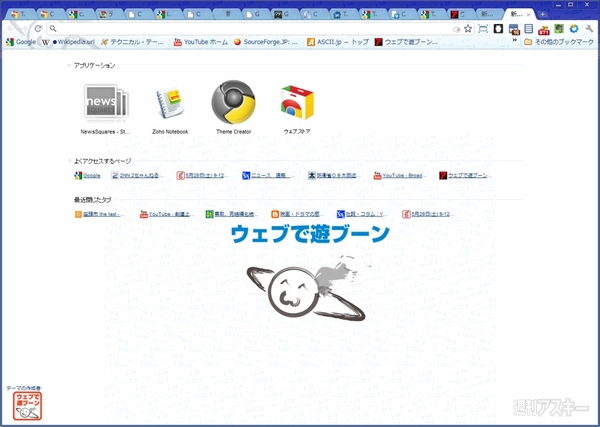The image size is (600, 427).
Task: Open the Google bookmark
Action: point(21,42)
